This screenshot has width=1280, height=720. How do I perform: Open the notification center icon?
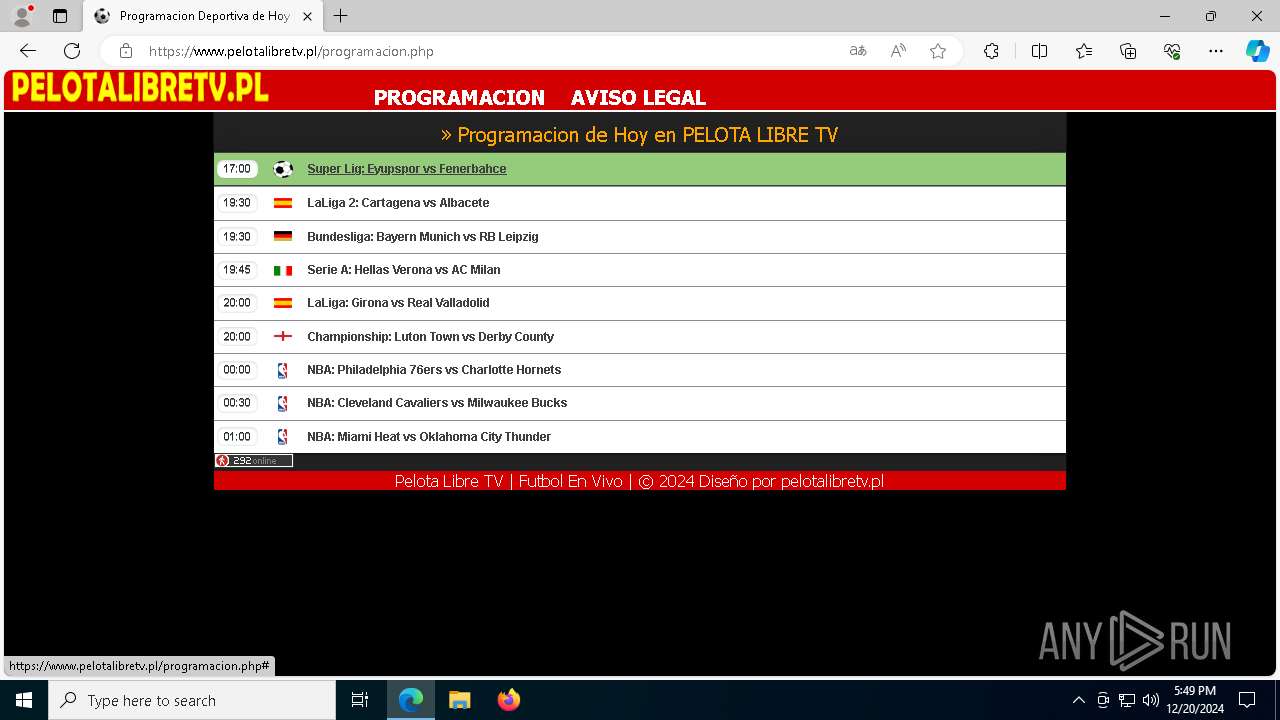(x=1247, y=700)
